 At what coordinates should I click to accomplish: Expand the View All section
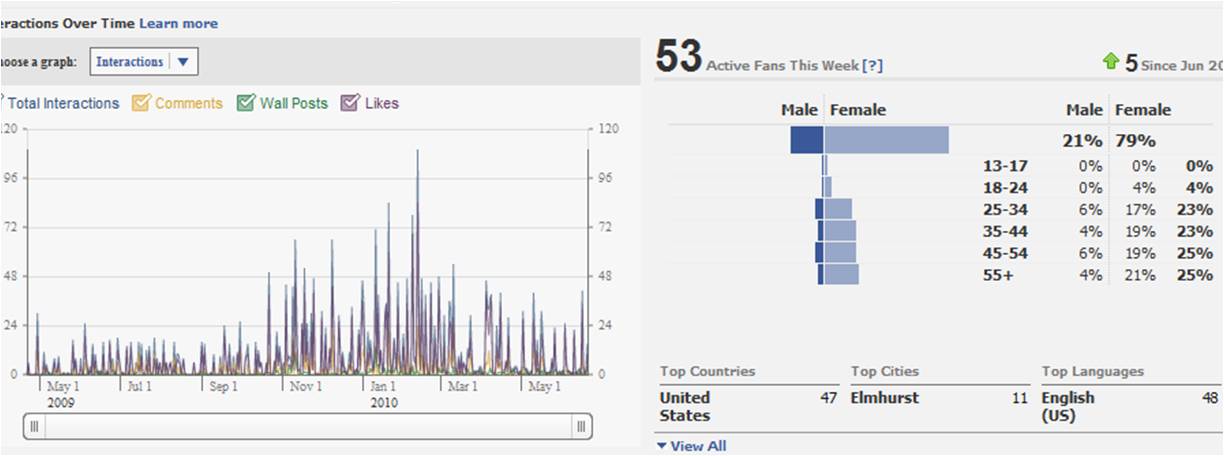point(692,446)
